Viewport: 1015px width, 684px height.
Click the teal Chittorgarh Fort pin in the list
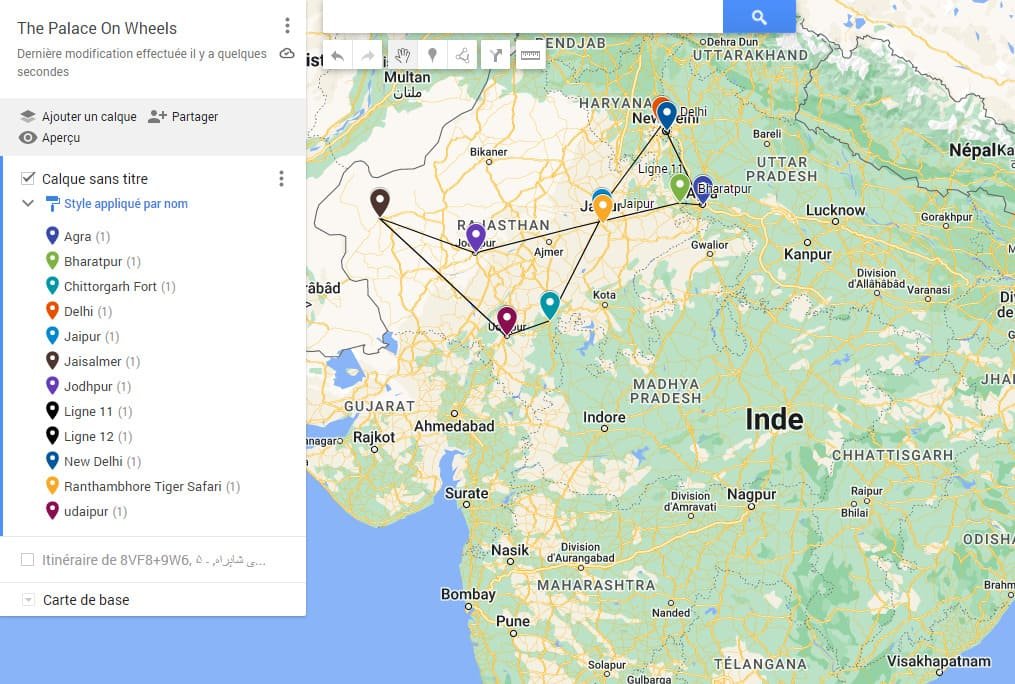coord(52,285)
